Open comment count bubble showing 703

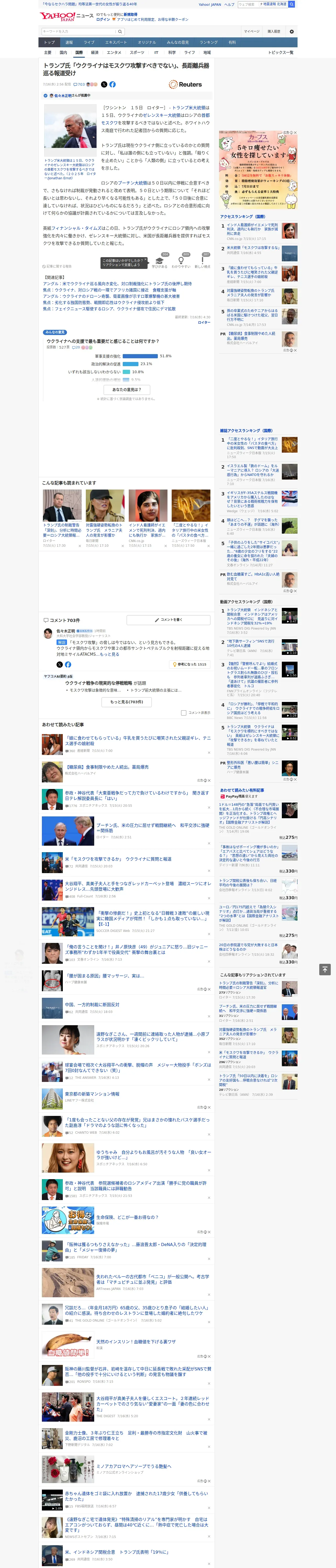click(x=79, y=85)
